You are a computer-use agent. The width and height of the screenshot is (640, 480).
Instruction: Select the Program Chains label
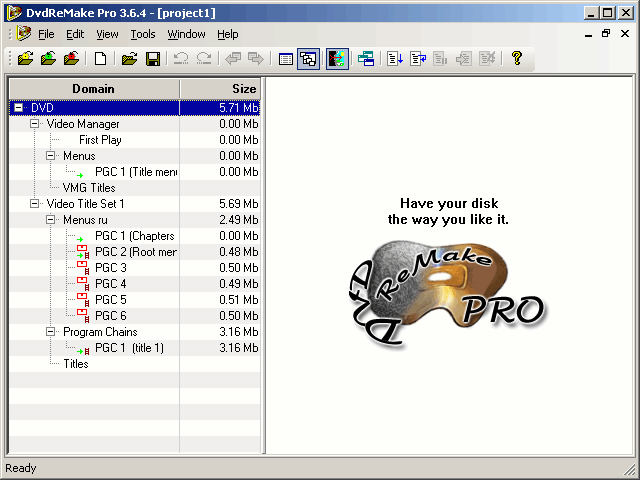(100, 332)
